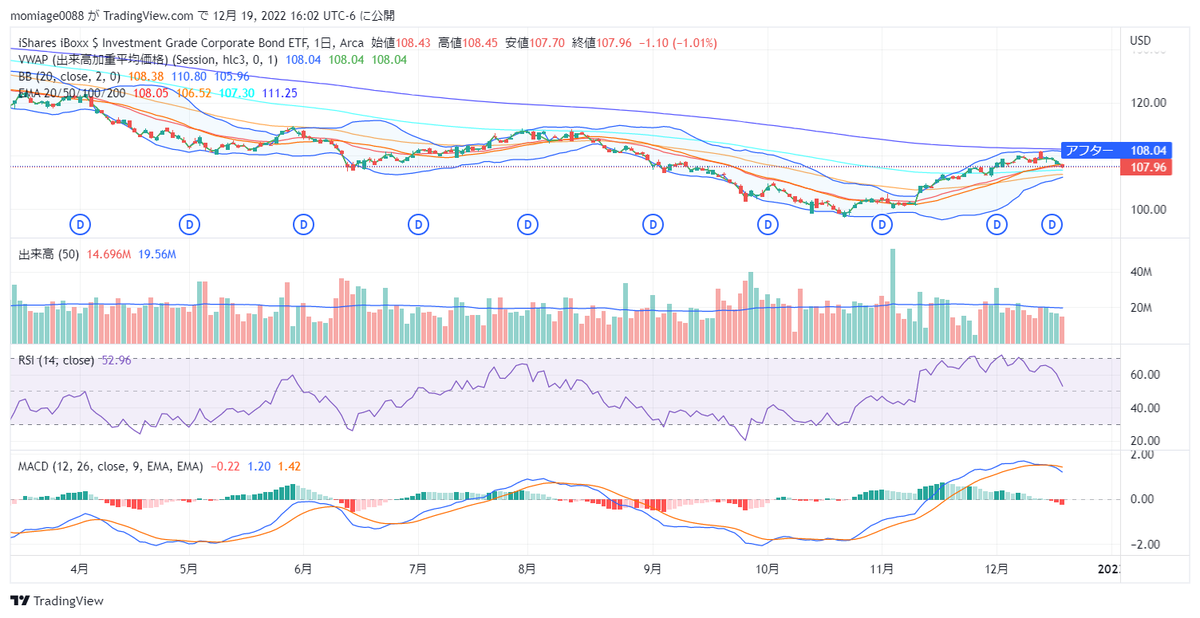
Task: Click the 20M volume axis value
Action: 1142,308
